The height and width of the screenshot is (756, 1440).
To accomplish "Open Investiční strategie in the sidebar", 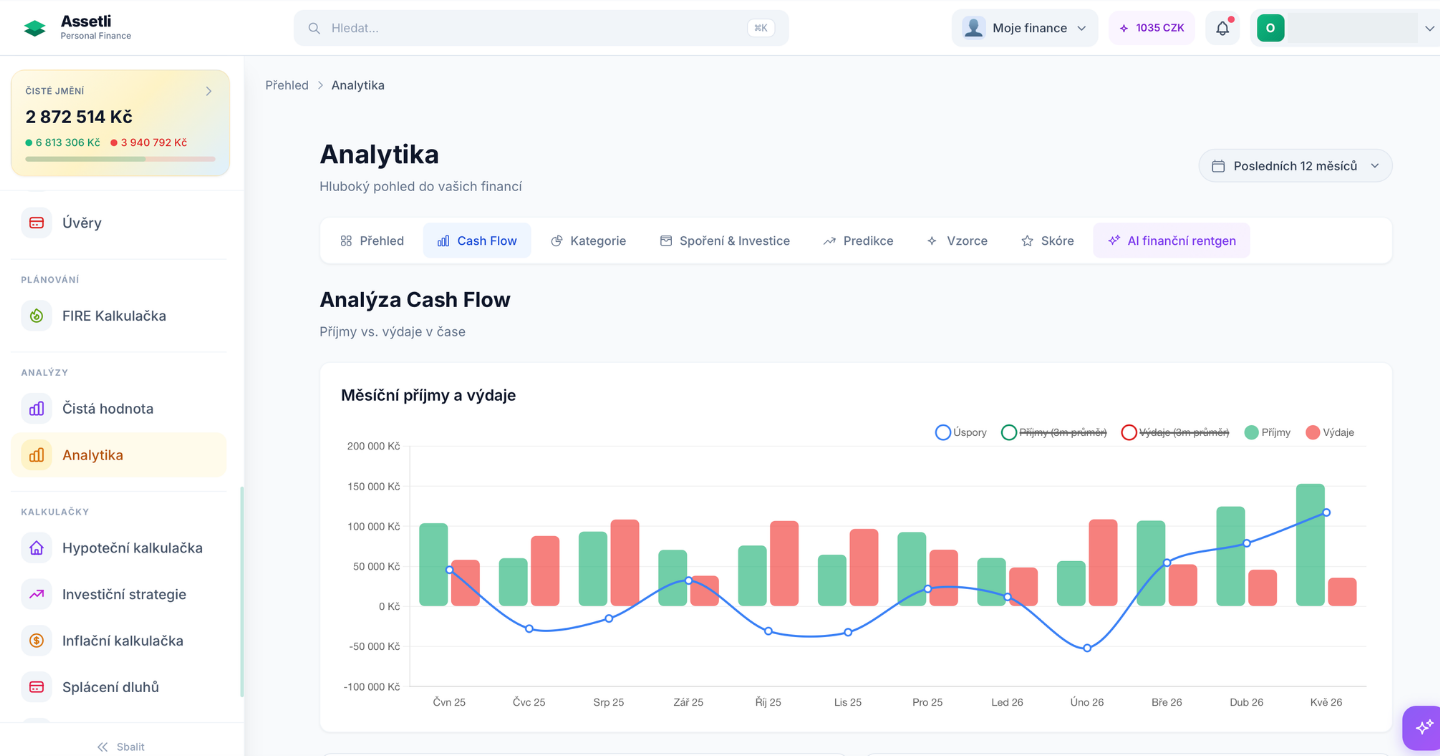I will pos(119,594).
